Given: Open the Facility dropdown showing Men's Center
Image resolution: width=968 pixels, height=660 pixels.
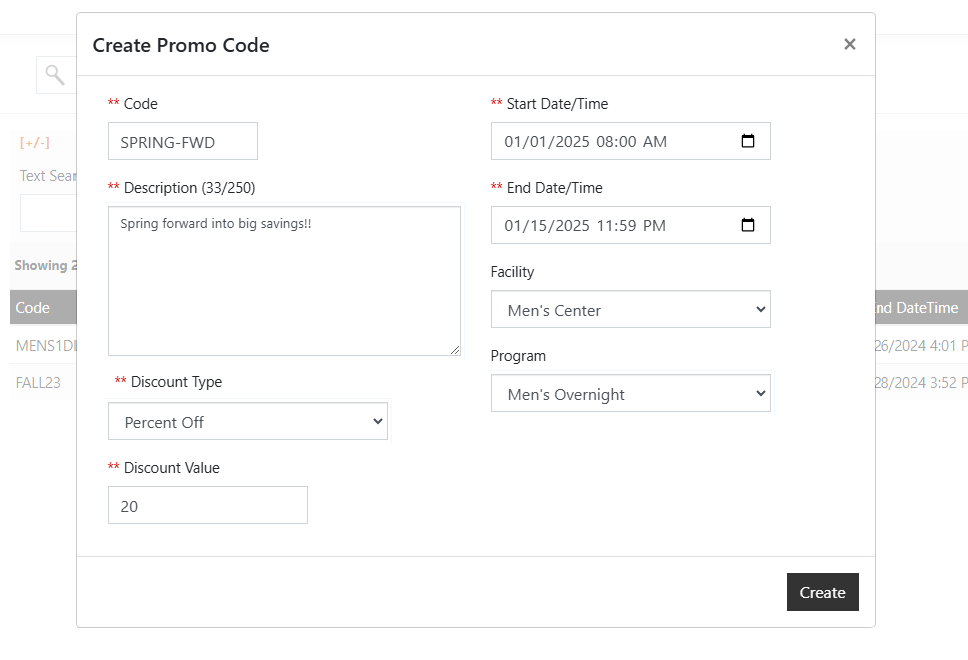Looking at the screenshot, I should [630, 309].
